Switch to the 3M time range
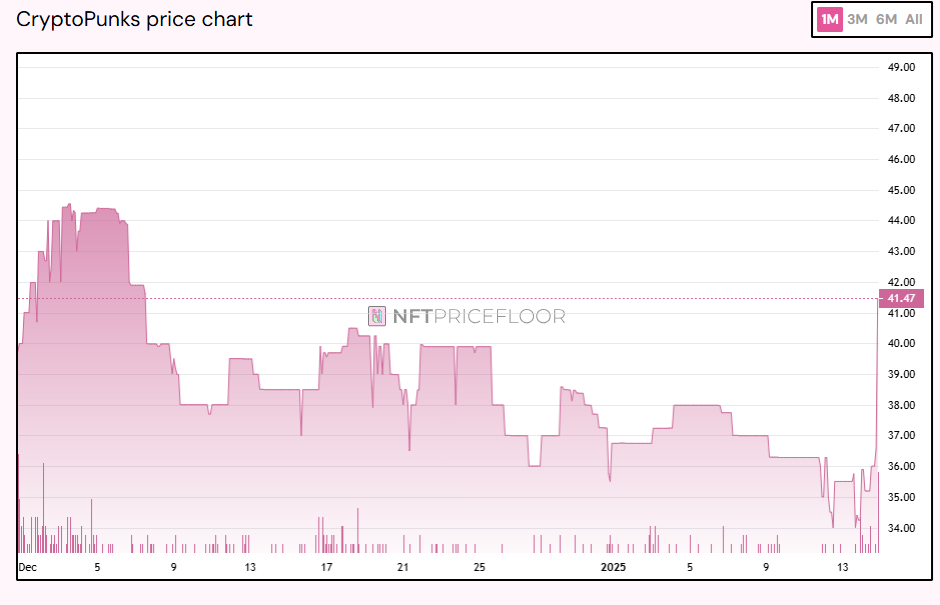The width and height of the screenshot is (940, 605). click(857, 19)
